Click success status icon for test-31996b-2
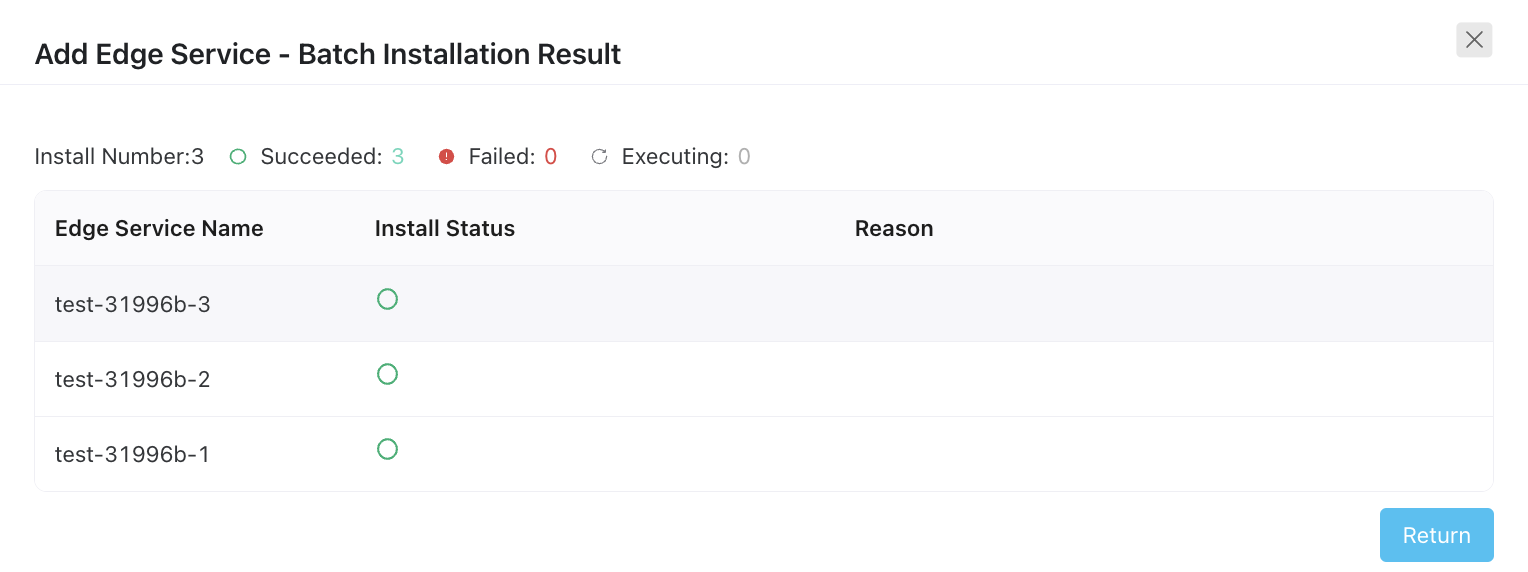 point(387,374)
